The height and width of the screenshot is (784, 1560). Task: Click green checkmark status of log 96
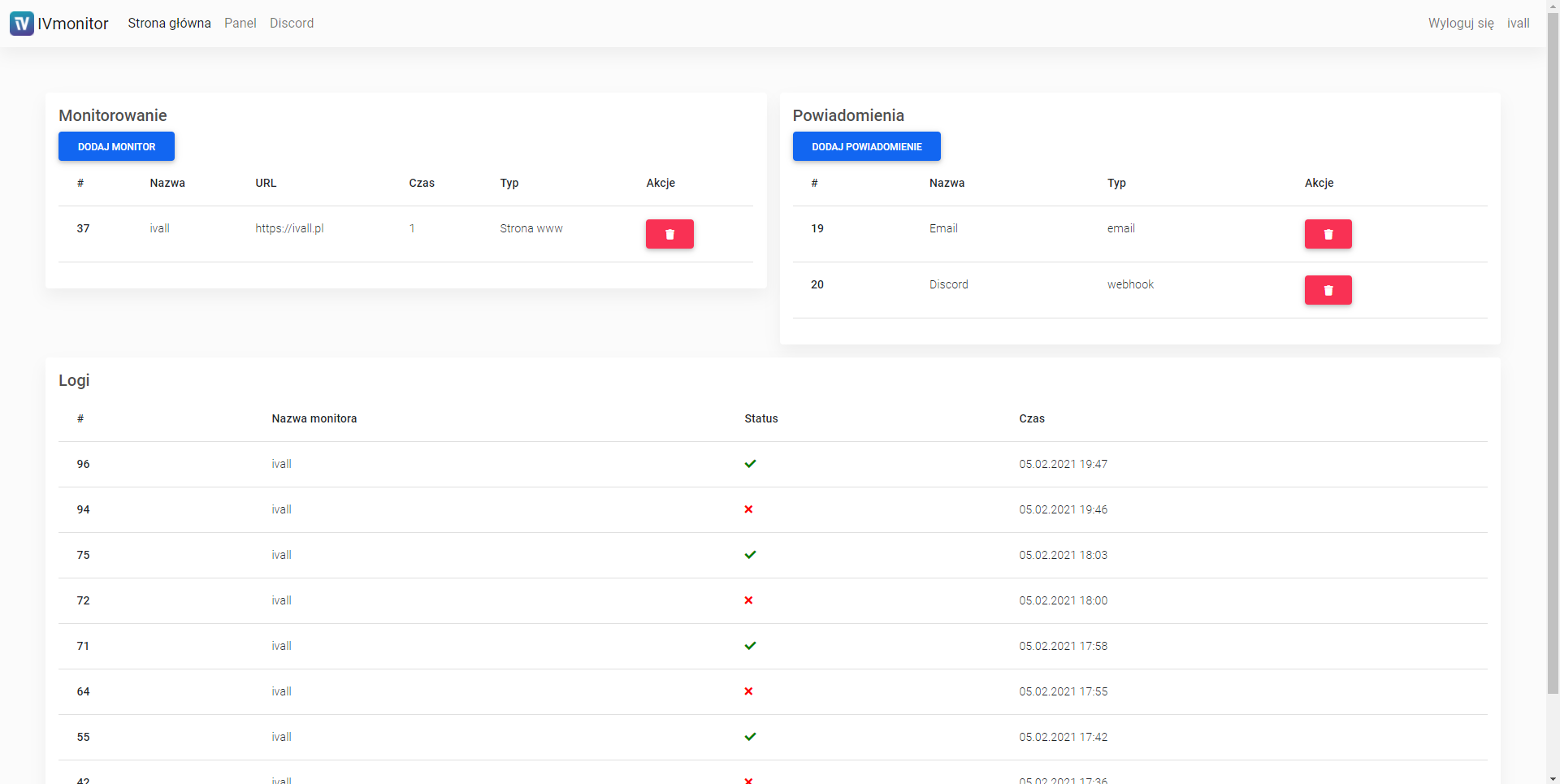[750, 464]
